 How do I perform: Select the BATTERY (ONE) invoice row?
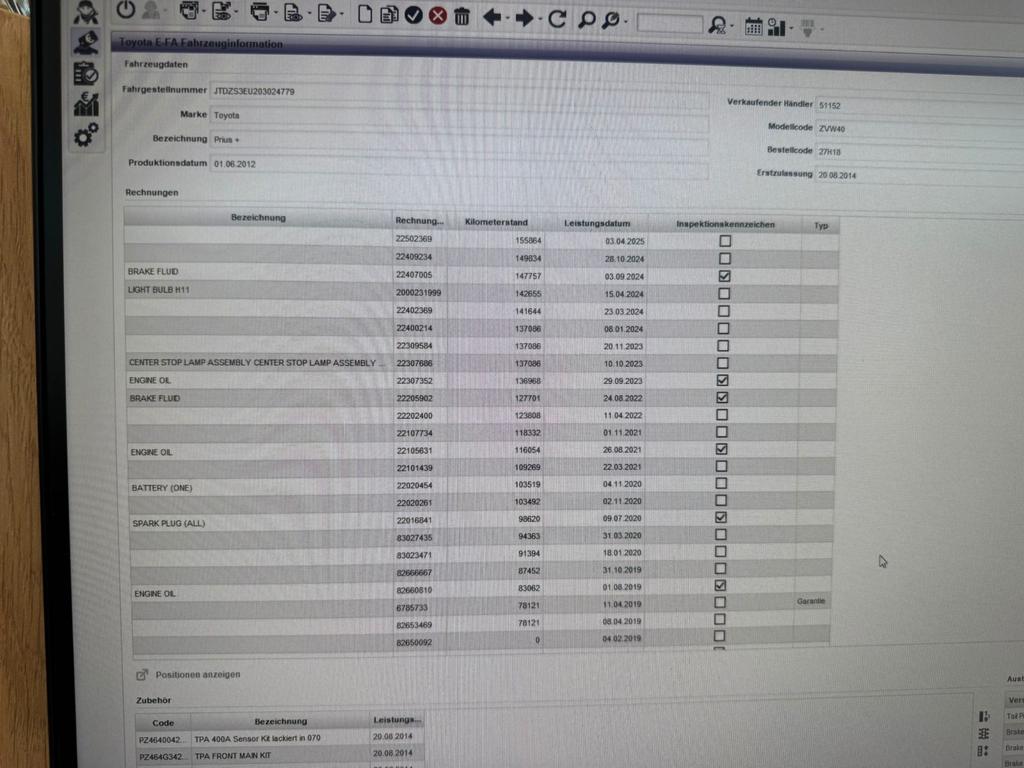(260, 488)
